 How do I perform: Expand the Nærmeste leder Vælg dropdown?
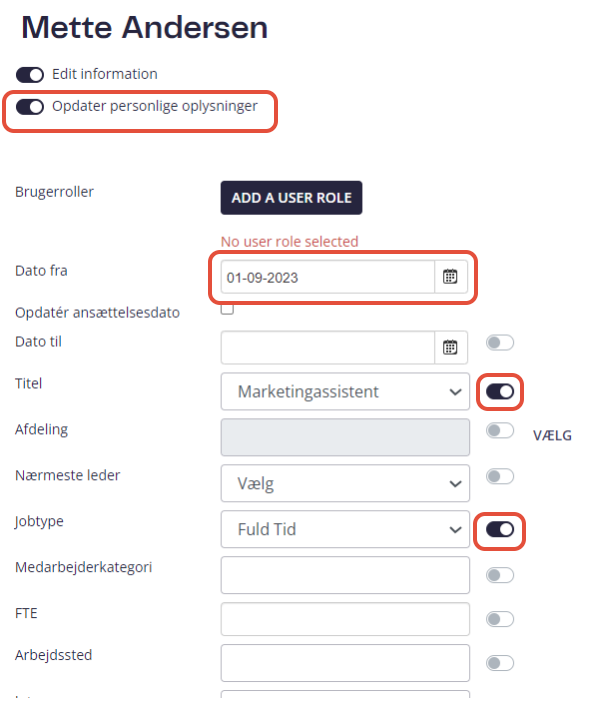click(x=345, y=483)
